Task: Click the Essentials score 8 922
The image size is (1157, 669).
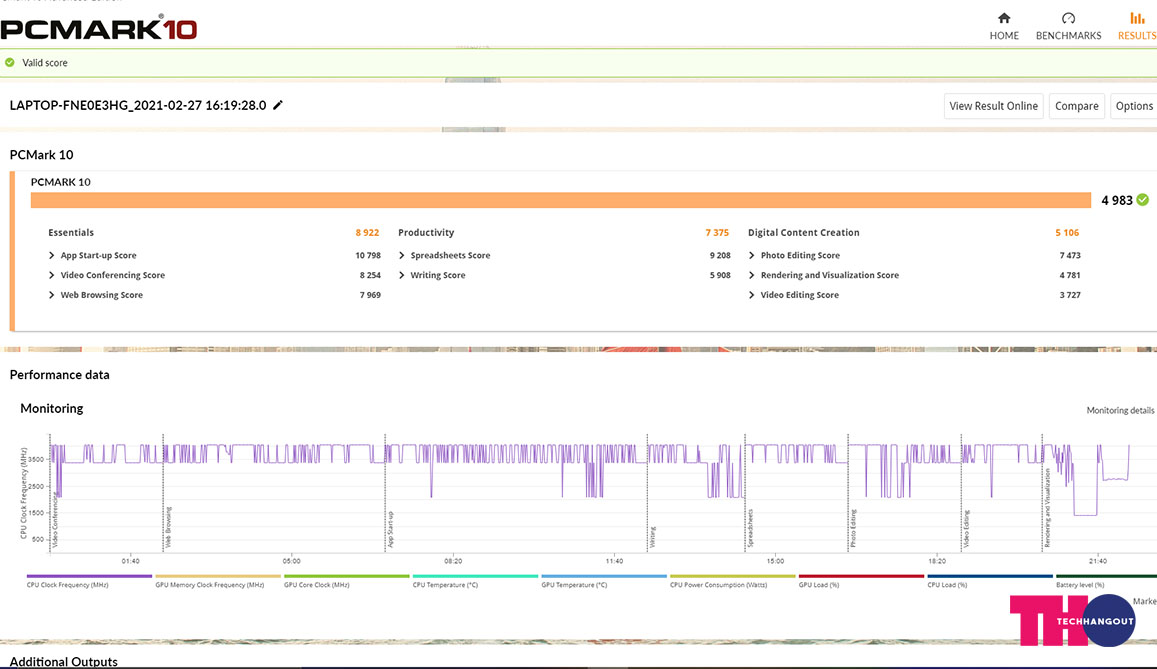Action: (x=367, y=232)
